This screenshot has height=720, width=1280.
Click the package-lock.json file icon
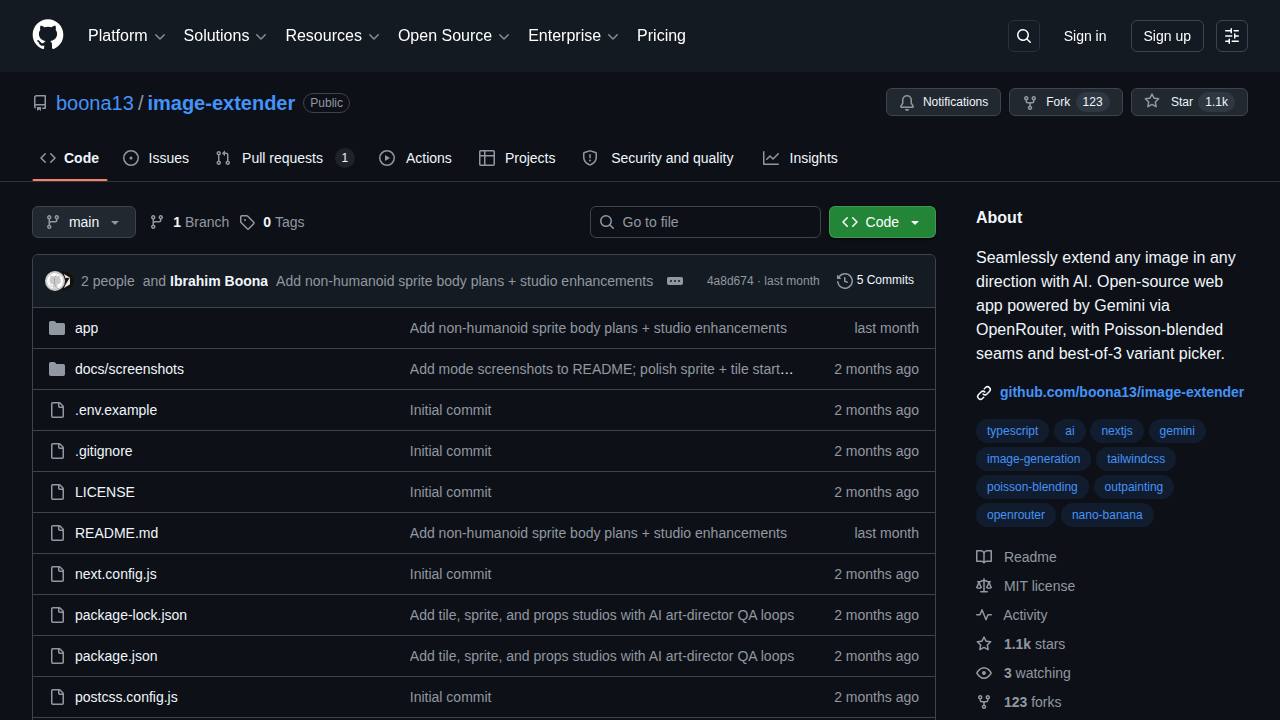click(57, 615)
